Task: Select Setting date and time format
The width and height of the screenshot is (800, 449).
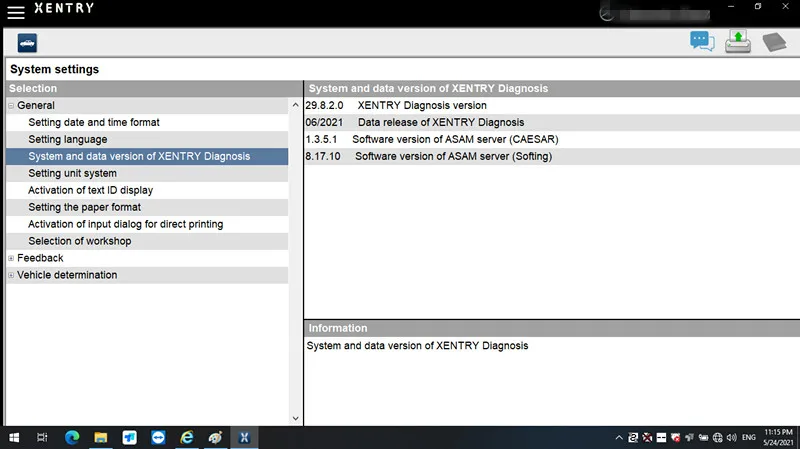Action: coord(147,122)
